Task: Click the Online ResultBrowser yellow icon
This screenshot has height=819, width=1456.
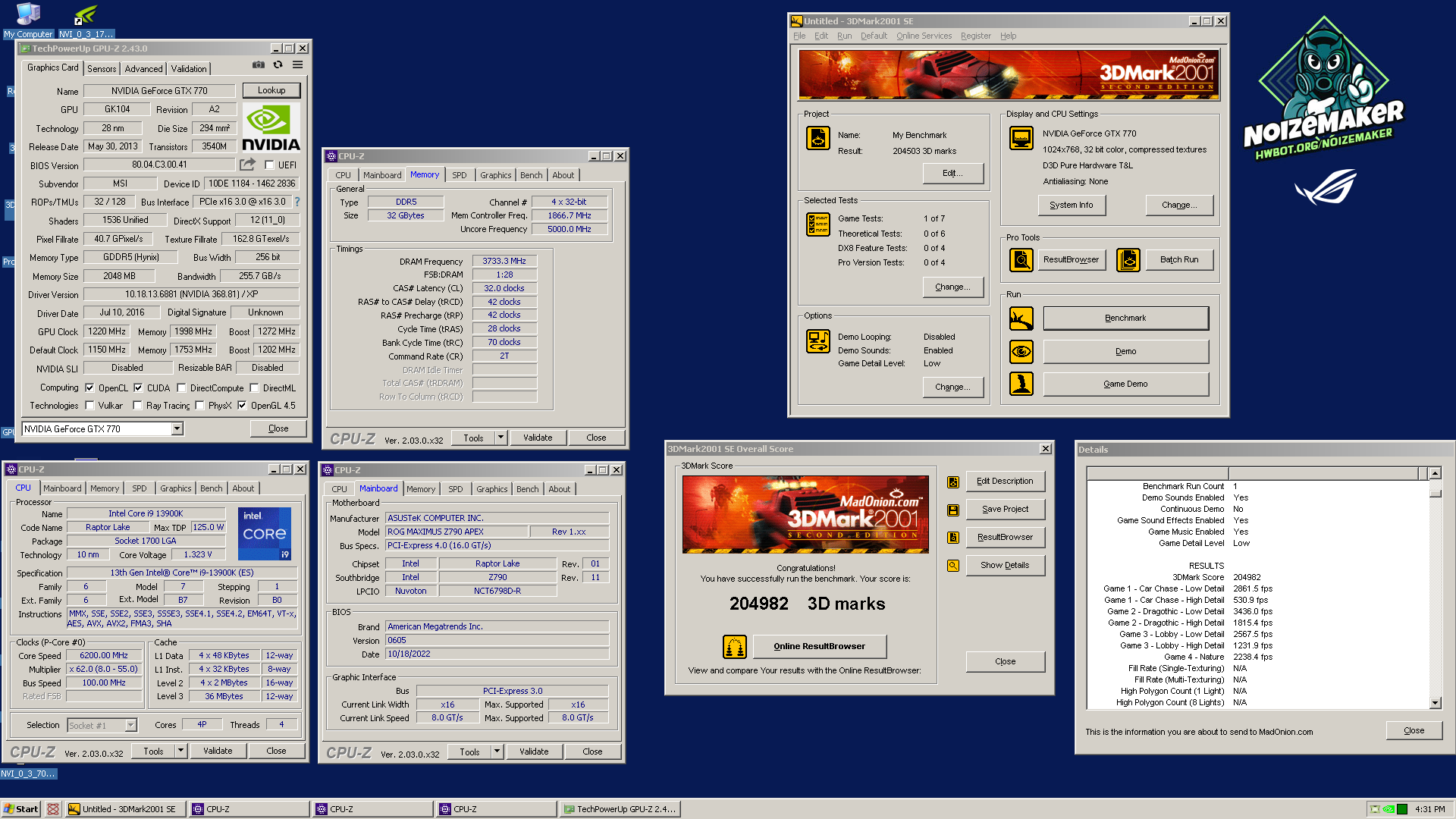Action: pos(735,647)
